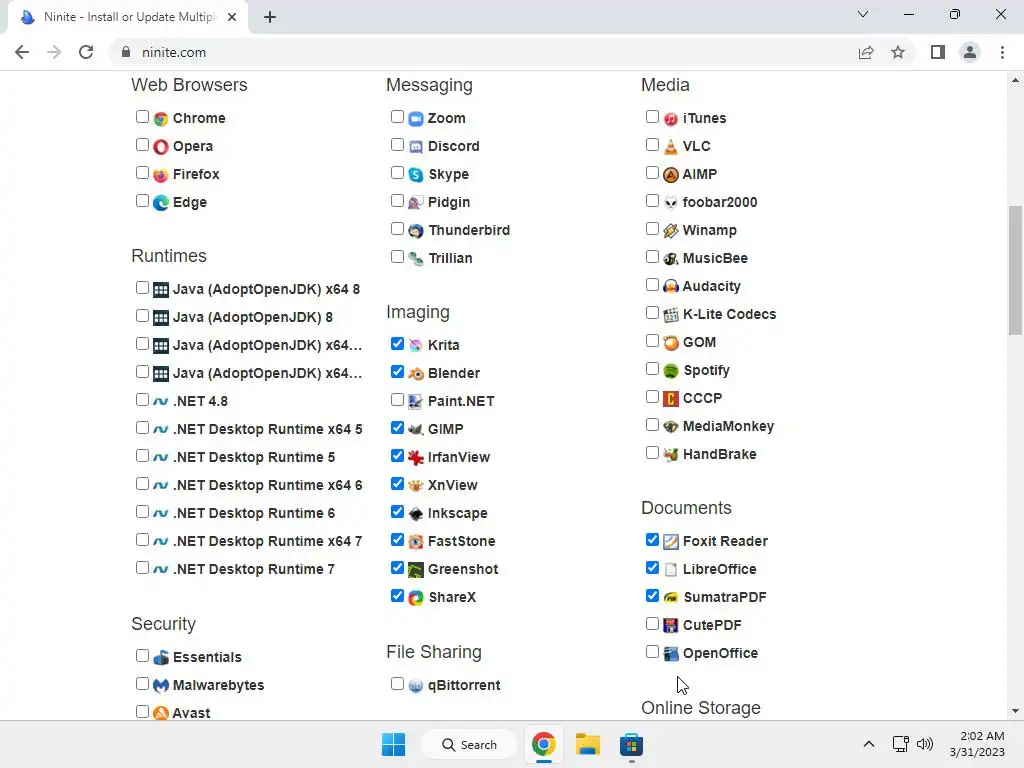The image size is (1024, 768).
Task: Click the Edge logo icon
Action: pos(161,203)
